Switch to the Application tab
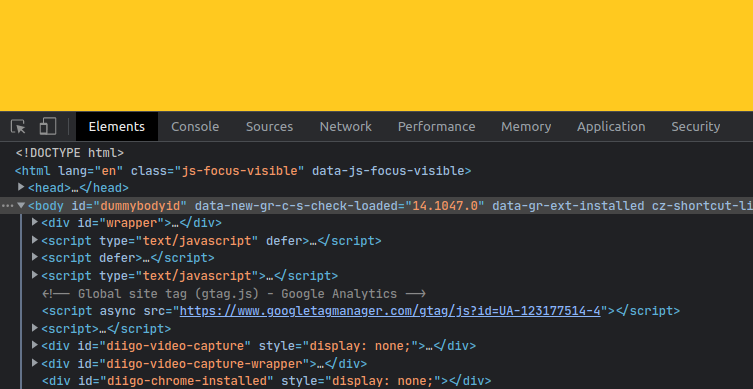Image resolution: width=753 pixels, height=389 pixels. [611, 127]
